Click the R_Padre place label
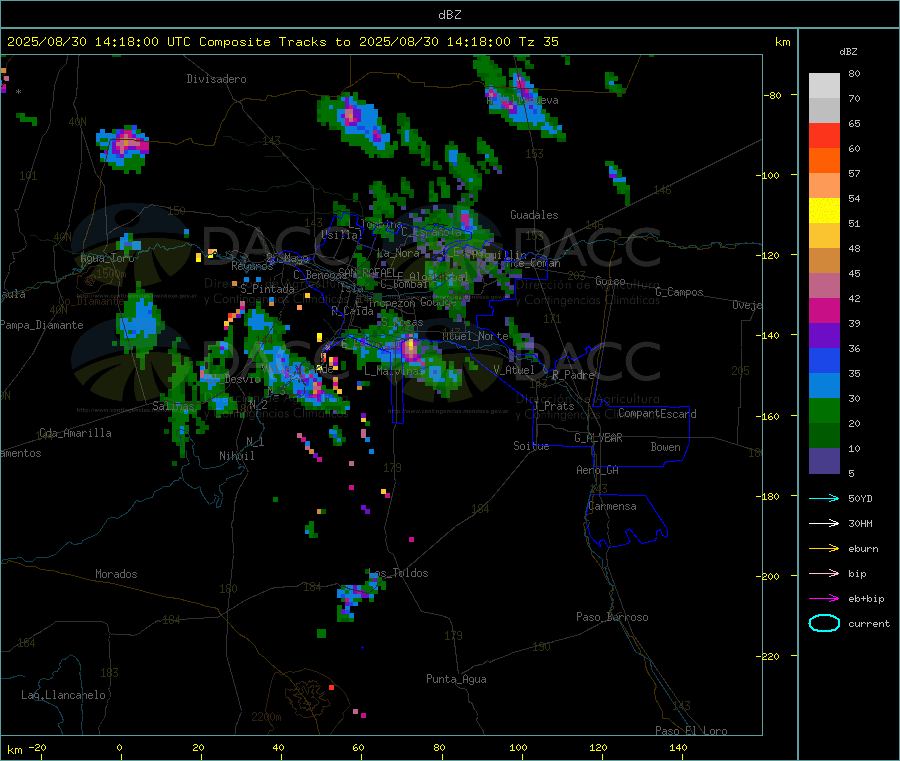 click(573, 375)
